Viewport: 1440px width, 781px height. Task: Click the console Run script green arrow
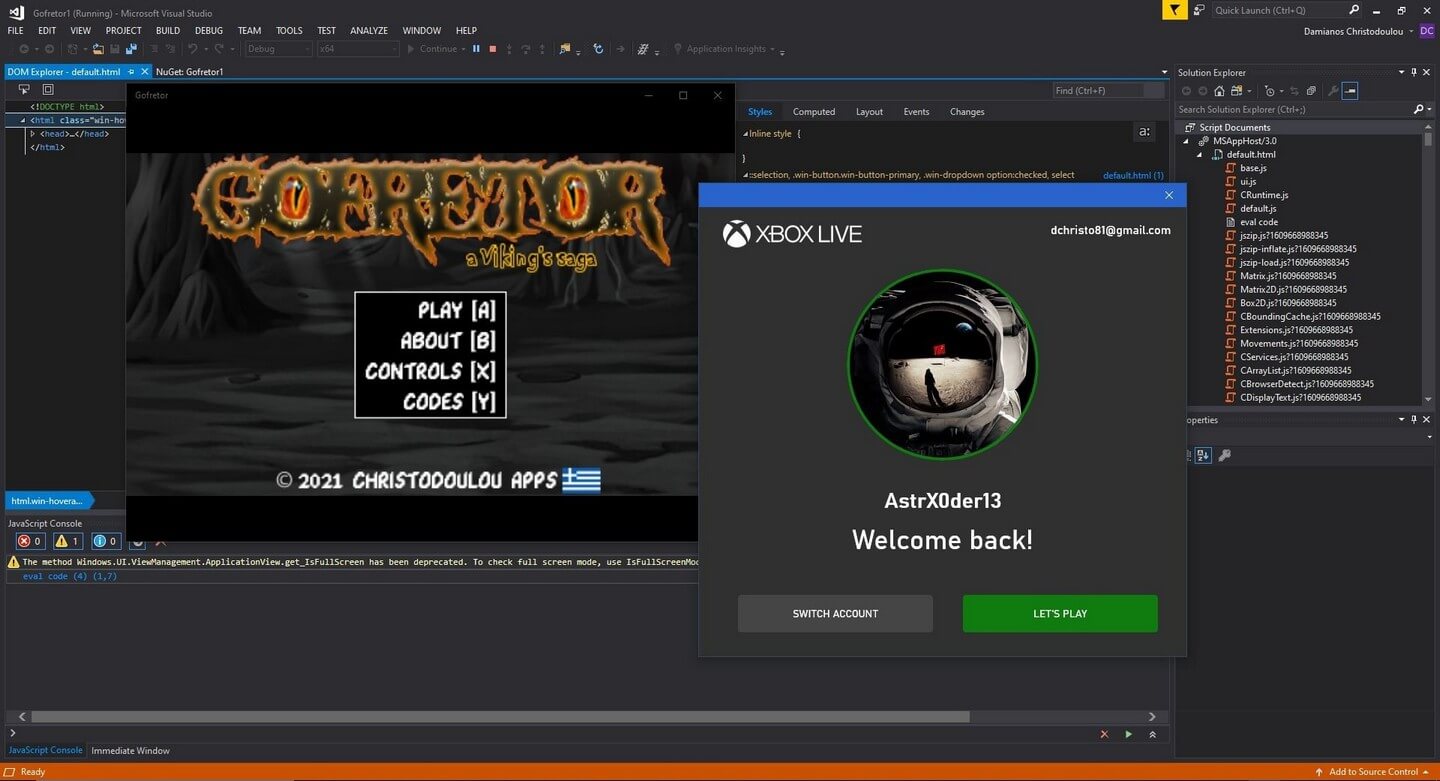click(1128, 734)
